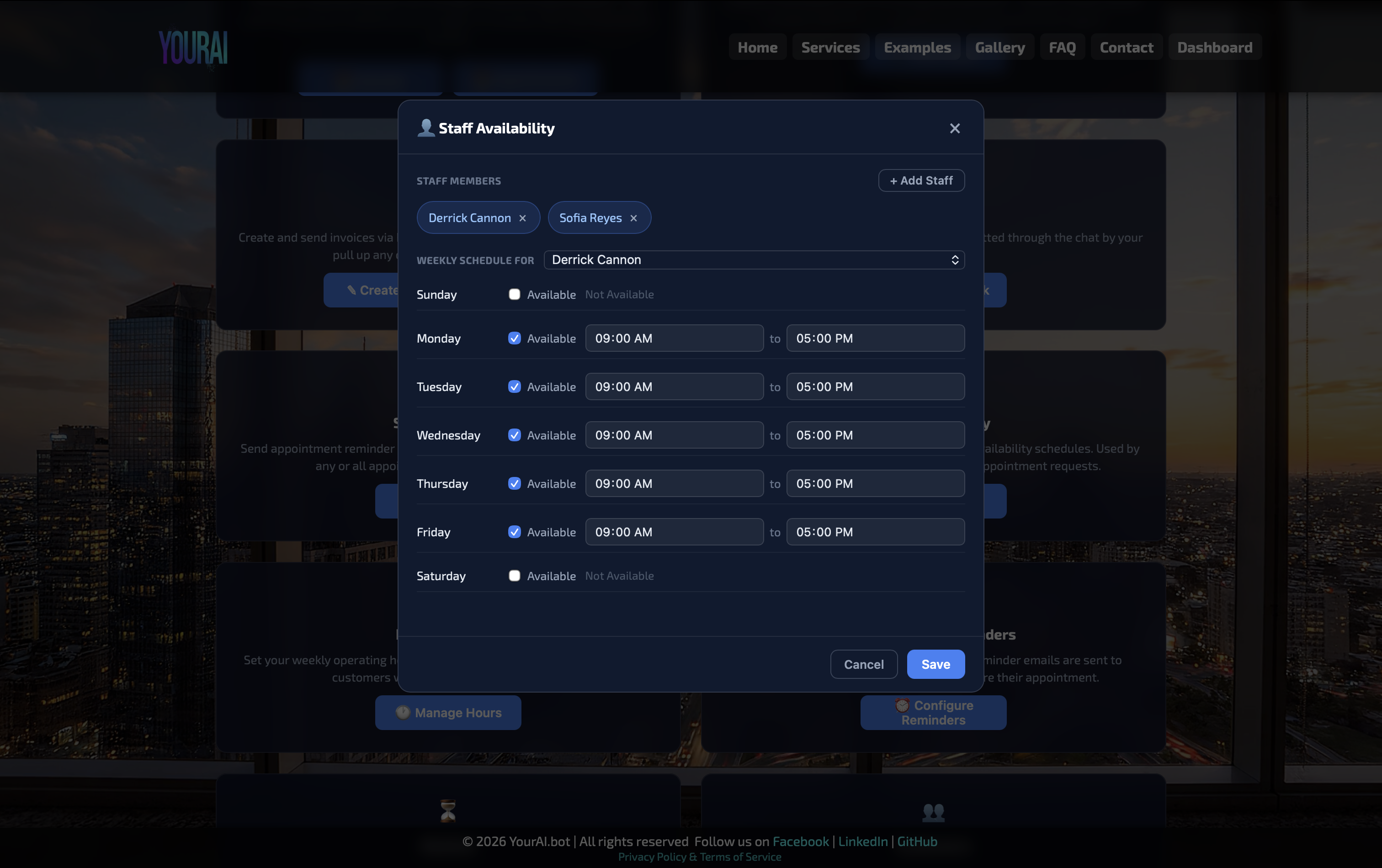Go to the Home page
1382x868 pixels.
tap(758, 48)
